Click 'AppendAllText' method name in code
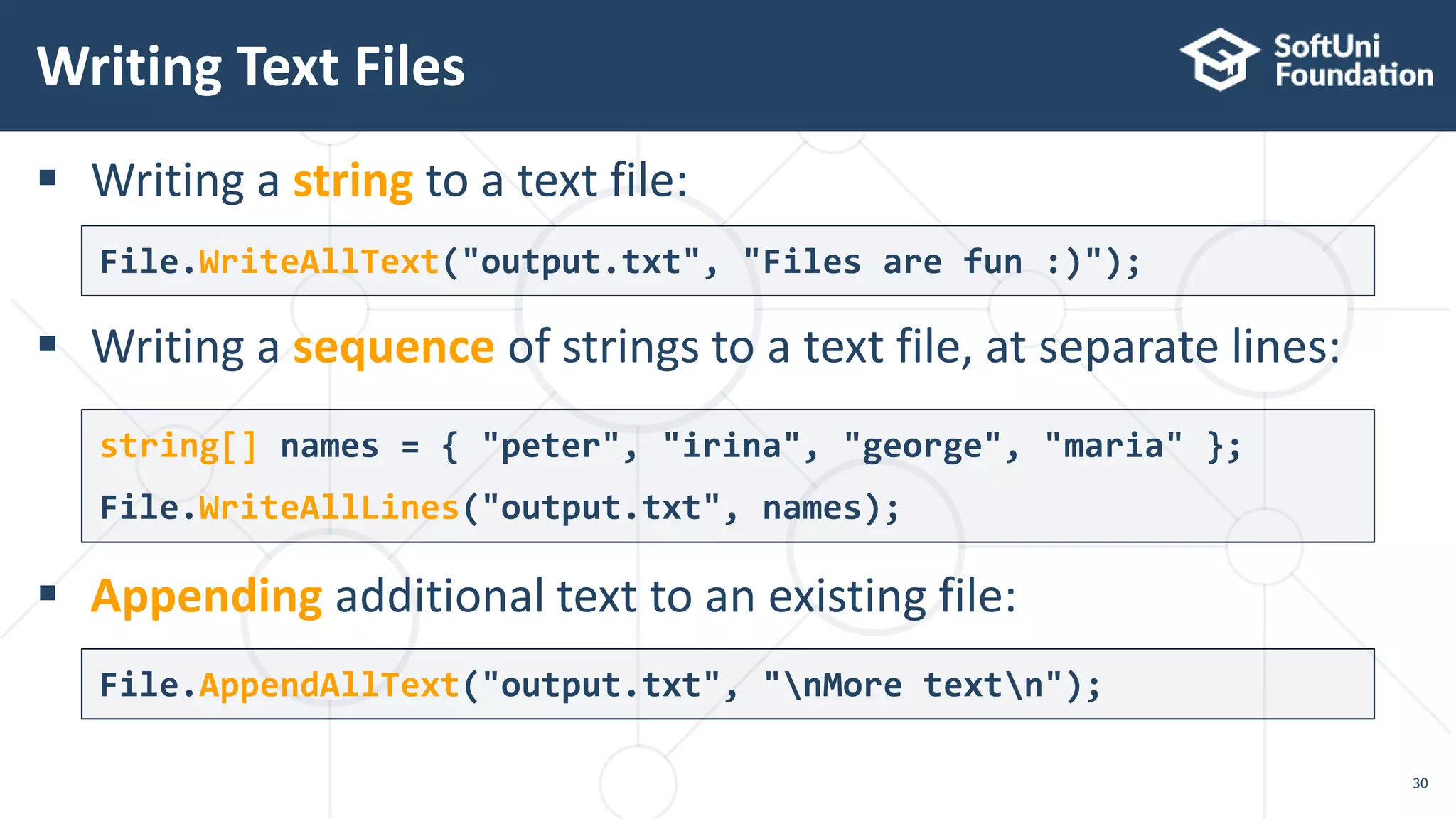The image size is (1456, 819). tap(329, 685)
